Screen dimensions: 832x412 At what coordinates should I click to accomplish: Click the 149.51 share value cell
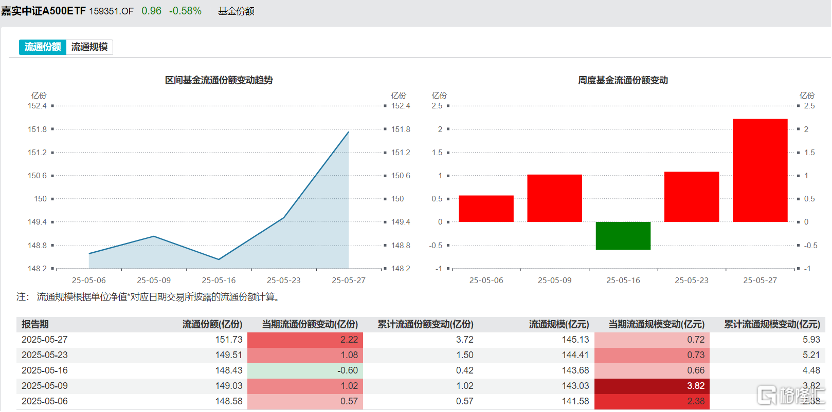click(230, 355)
